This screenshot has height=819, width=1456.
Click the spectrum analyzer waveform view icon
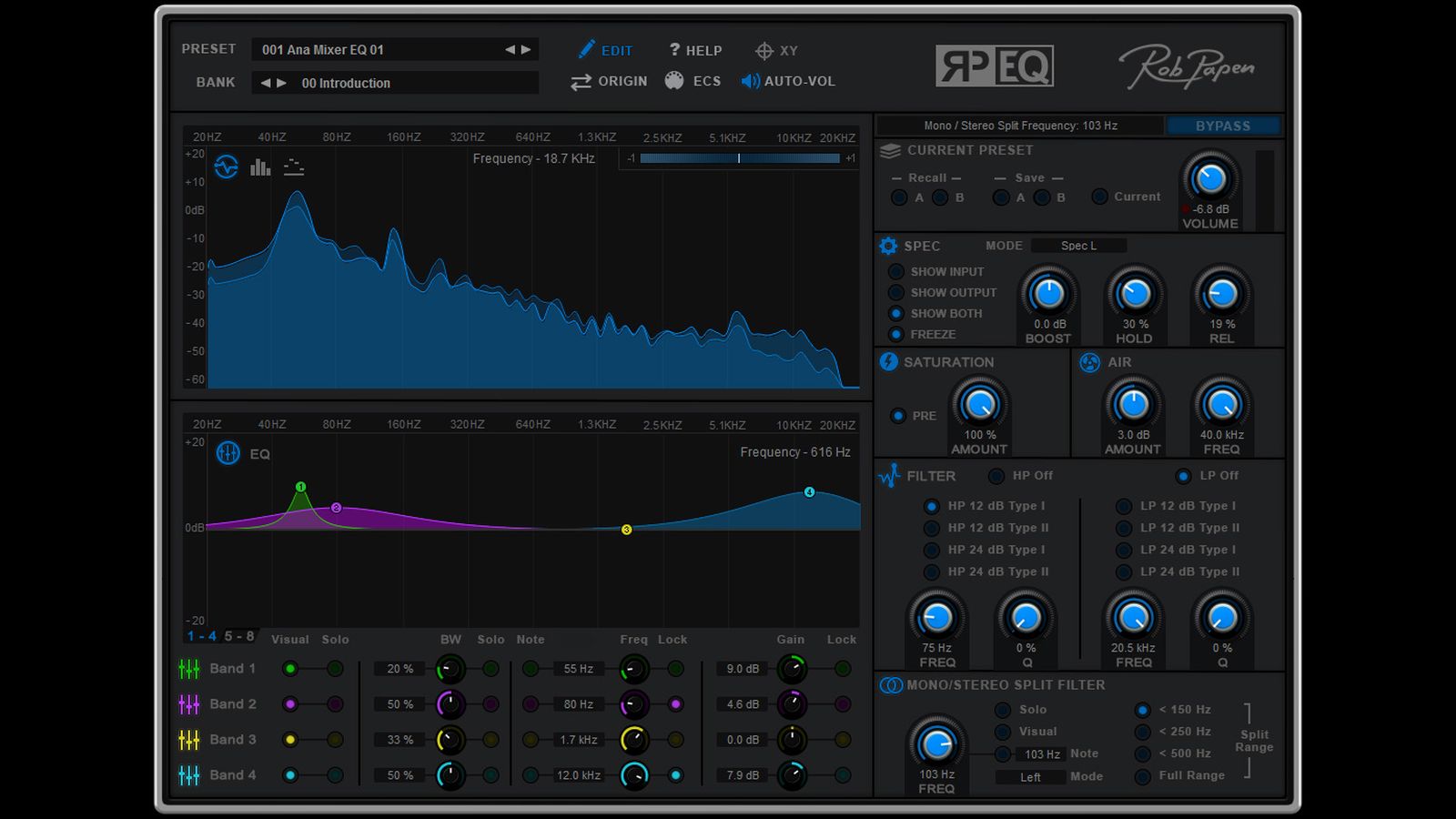(226, 167)
